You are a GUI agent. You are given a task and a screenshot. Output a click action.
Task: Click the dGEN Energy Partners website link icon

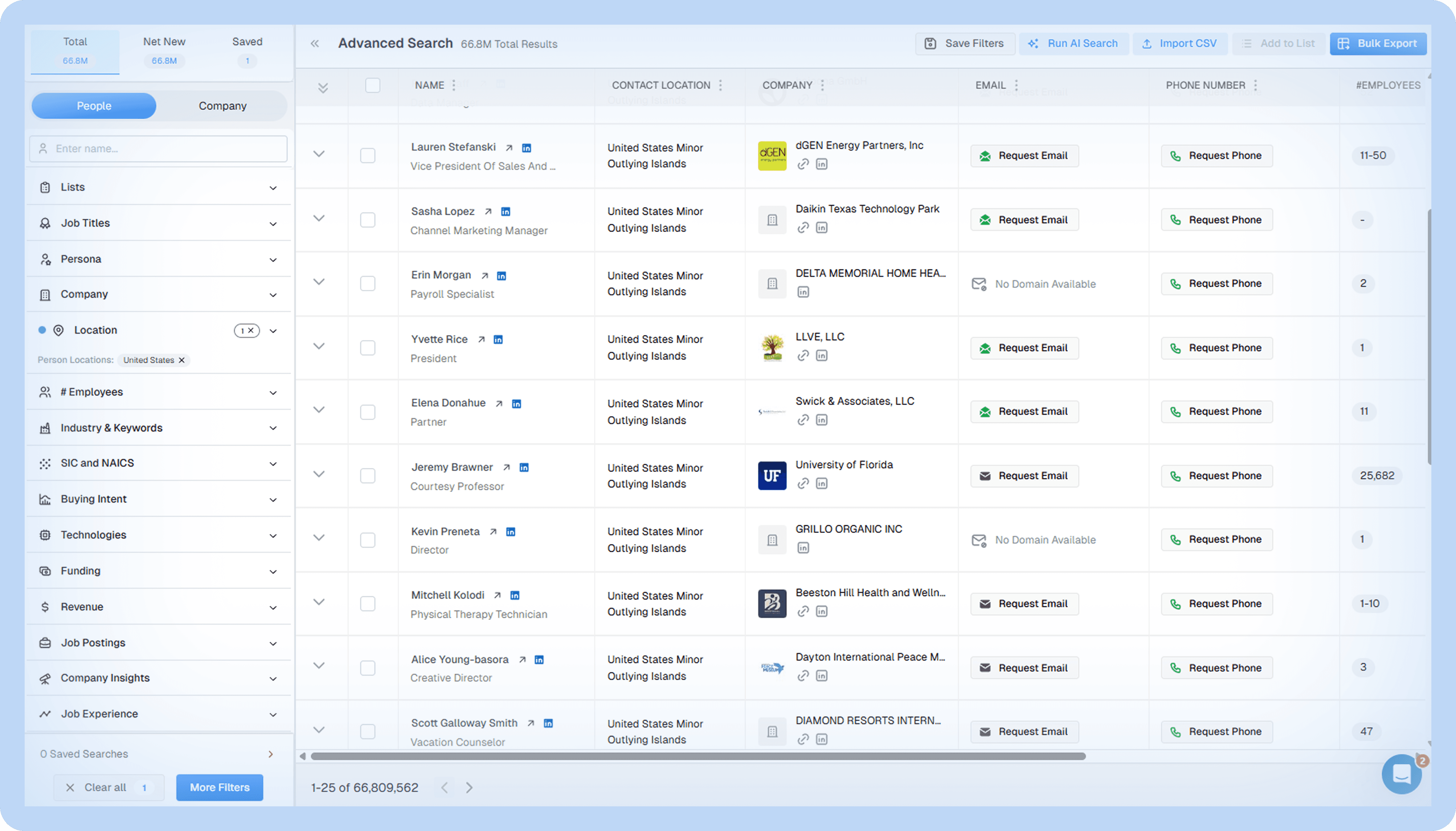(x=803, y=164)
